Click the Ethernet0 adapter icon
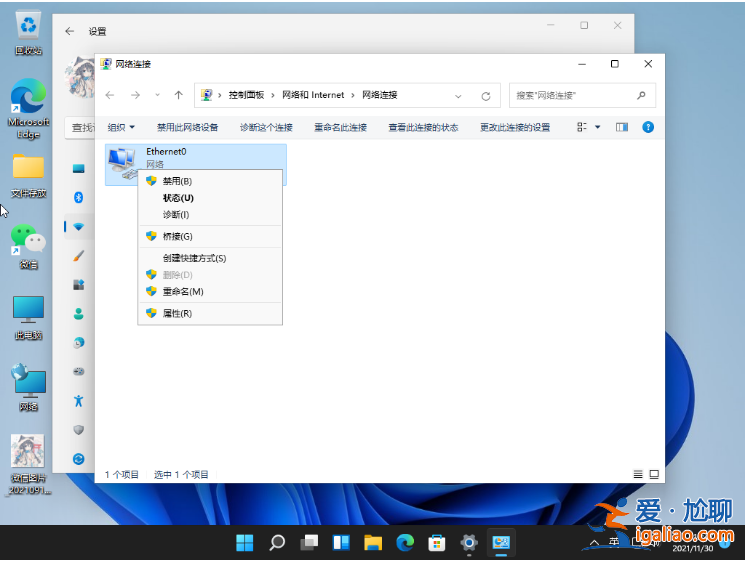The image size is (746, 562). pos(122,161)
